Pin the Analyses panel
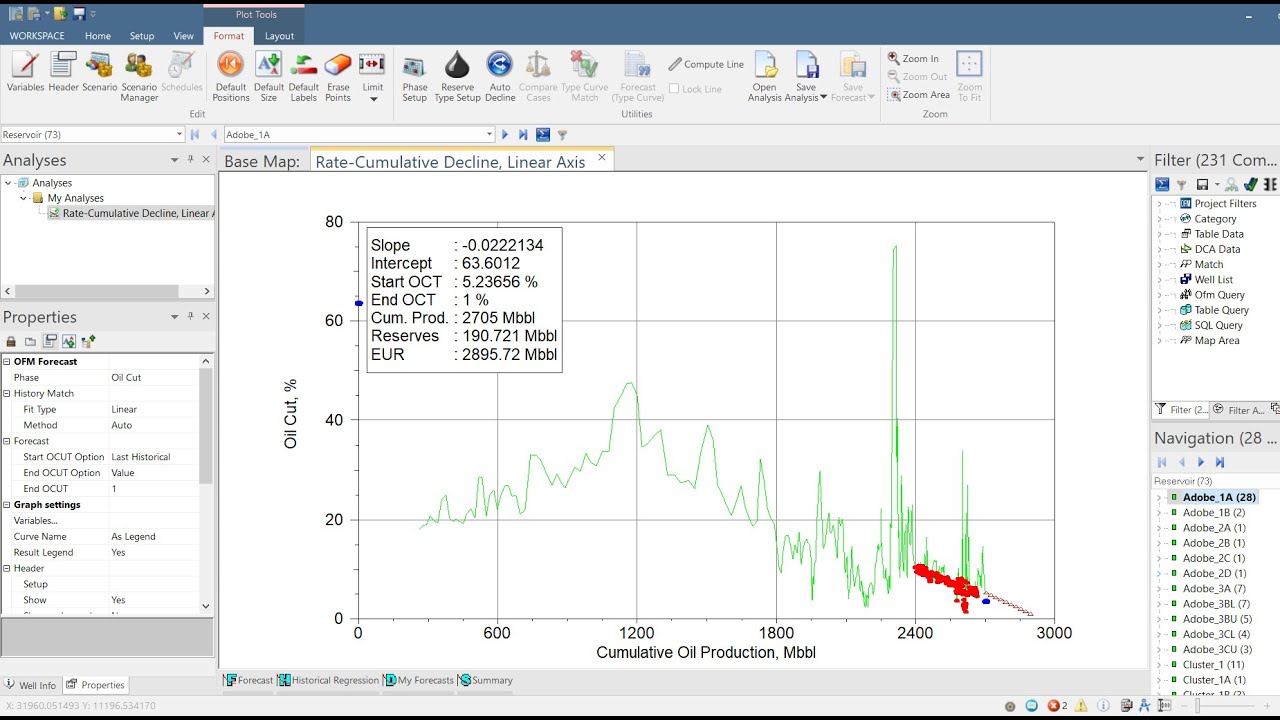1280x720 pixels. [x=190, y=160]
